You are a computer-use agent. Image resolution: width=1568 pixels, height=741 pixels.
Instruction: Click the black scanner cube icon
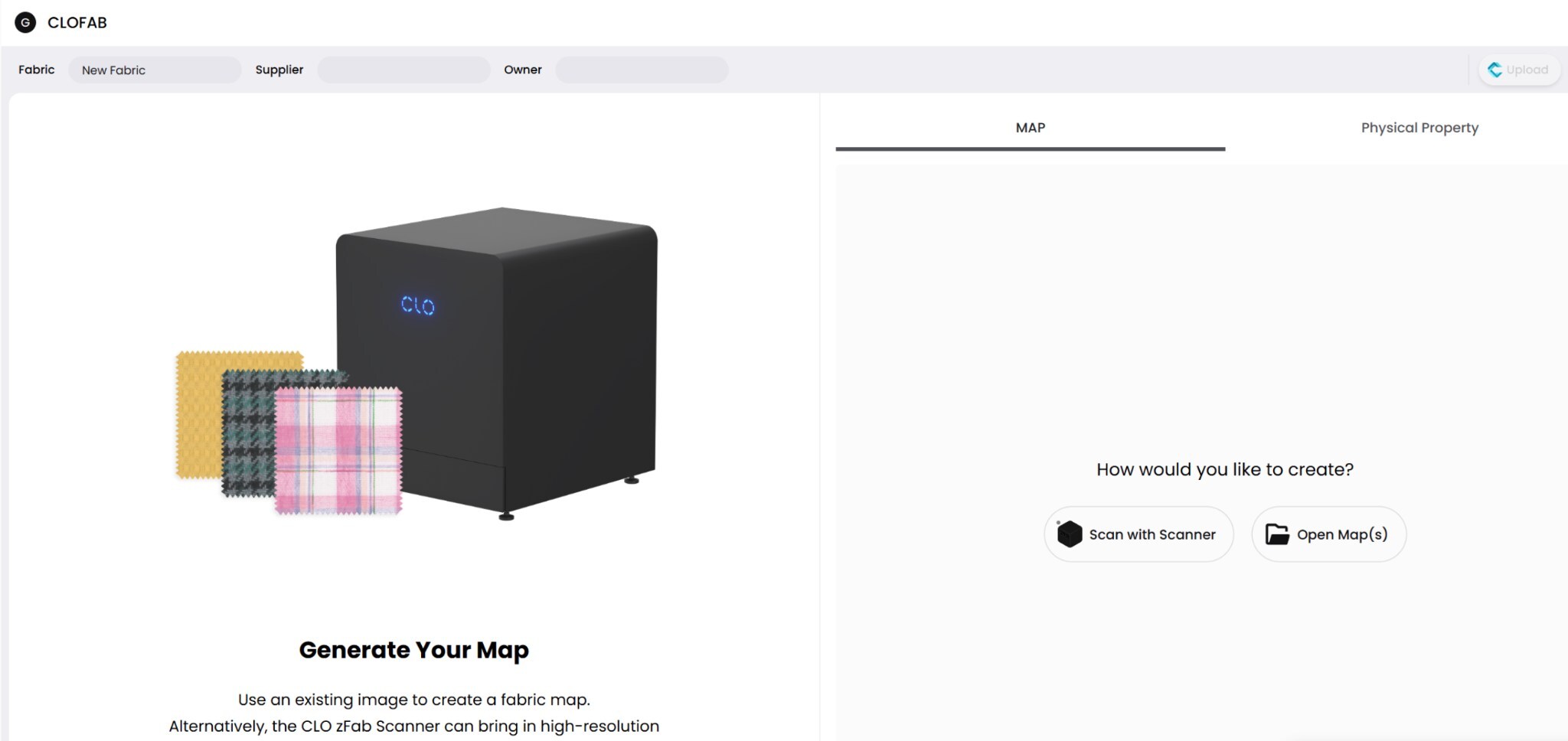click(1069, 534)
